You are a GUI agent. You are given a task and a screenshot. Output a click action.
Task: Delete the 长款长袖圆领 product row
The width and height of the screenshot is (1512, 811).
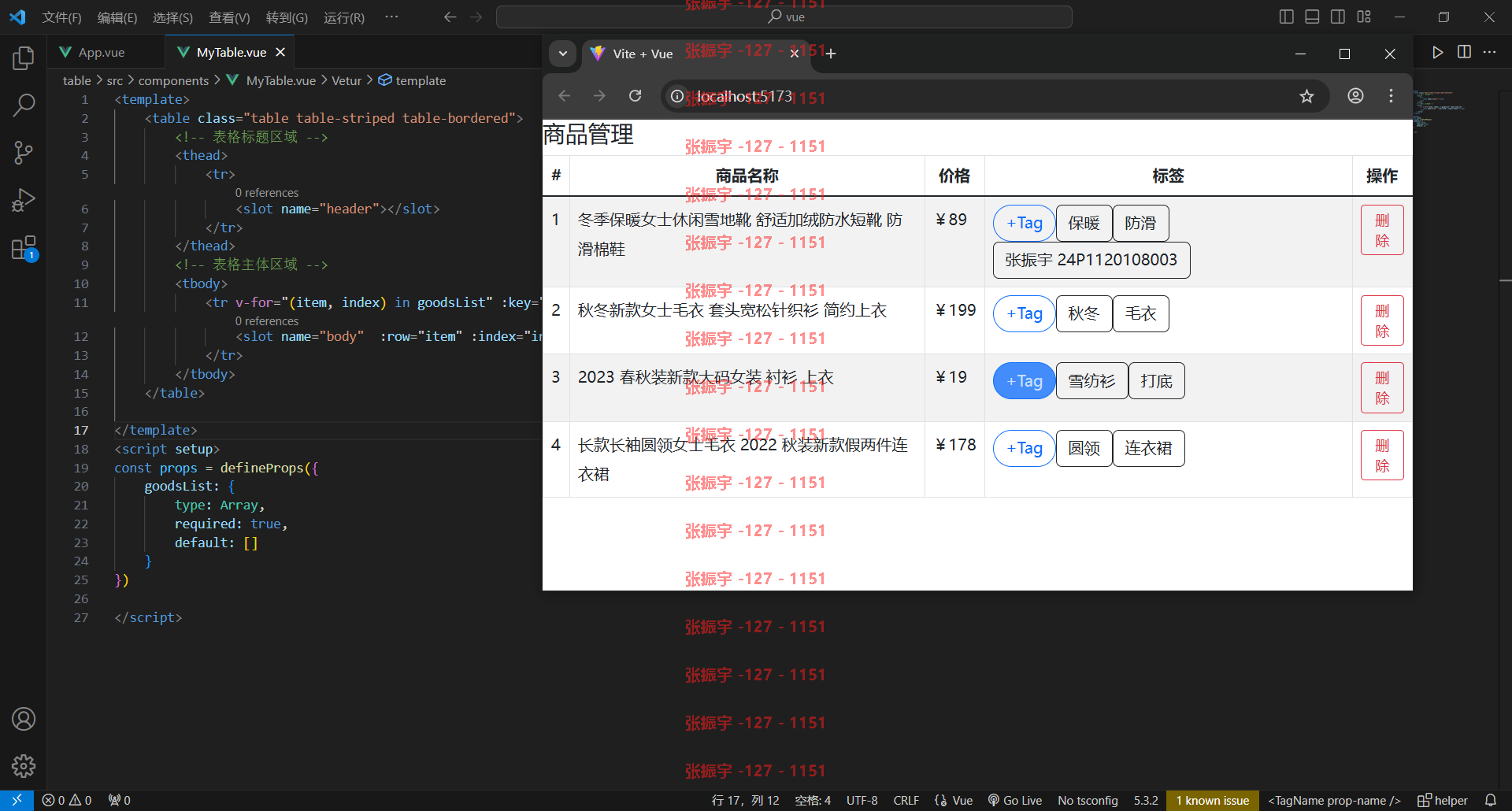pos(1382,455)
